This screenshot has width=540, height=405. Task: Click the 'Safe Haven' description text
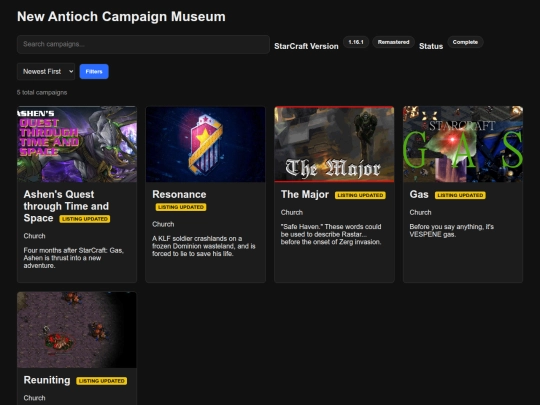pyautogui.click(x=331, y=234)
